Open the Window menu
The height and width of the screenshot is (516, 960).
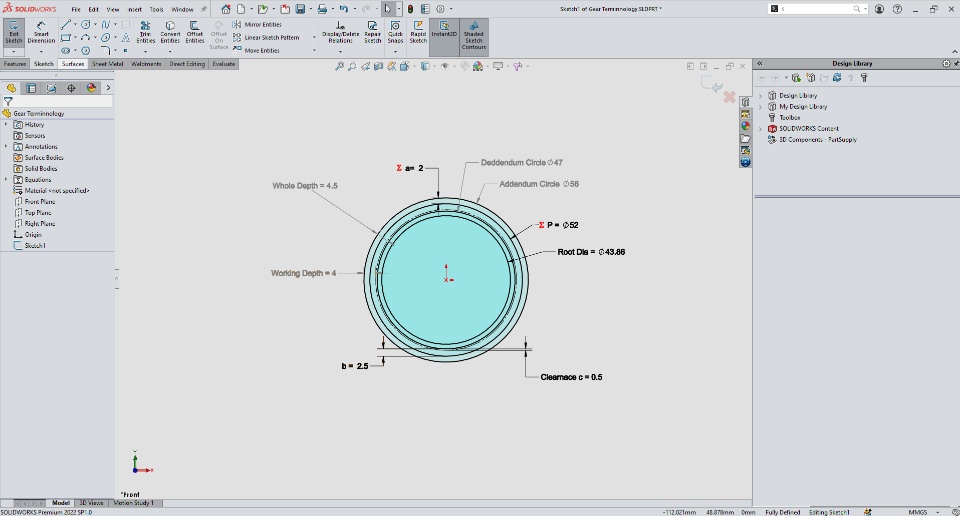pos(182,9)
